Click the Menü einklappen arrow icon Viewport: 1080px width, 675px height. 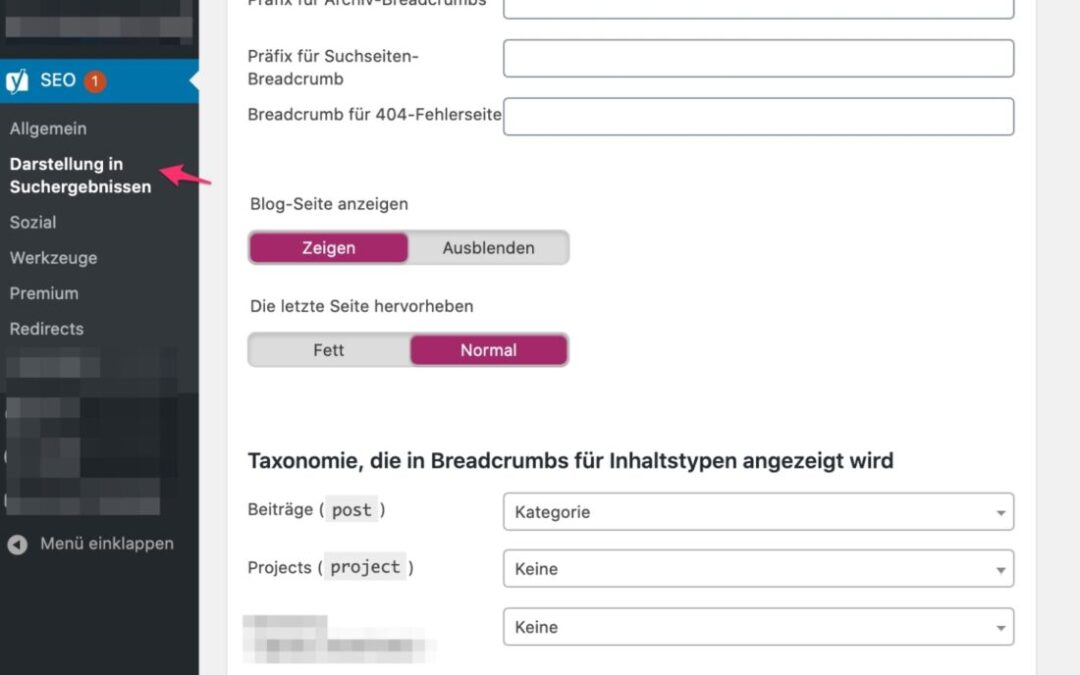click(17, 545)
